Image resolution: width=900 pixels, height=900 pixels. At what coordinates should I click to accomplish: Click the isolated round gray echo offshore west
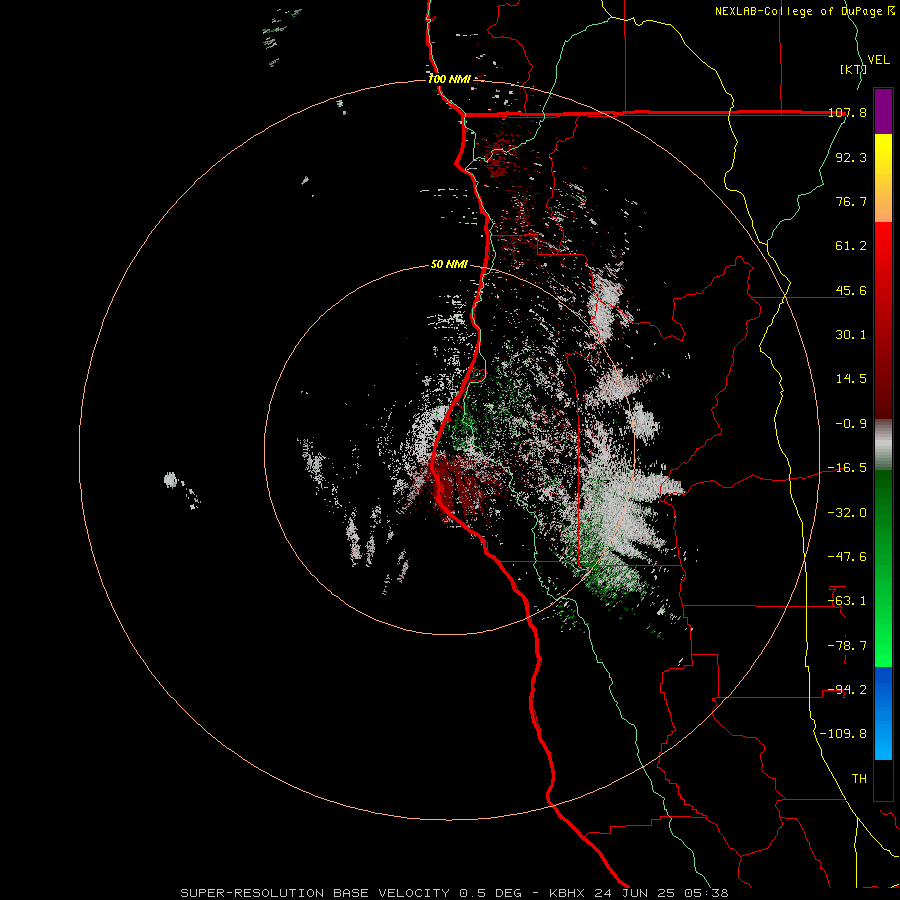pos(170,480)
